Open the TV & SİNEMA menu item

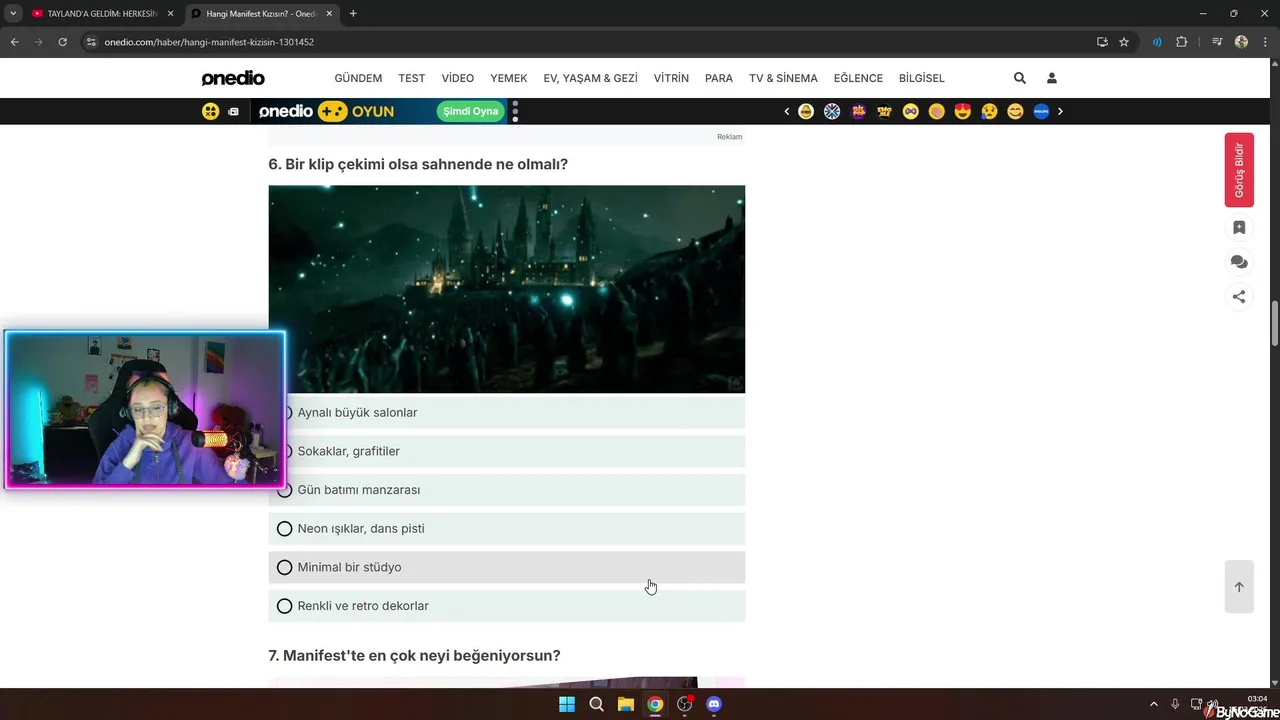point(783,78)
